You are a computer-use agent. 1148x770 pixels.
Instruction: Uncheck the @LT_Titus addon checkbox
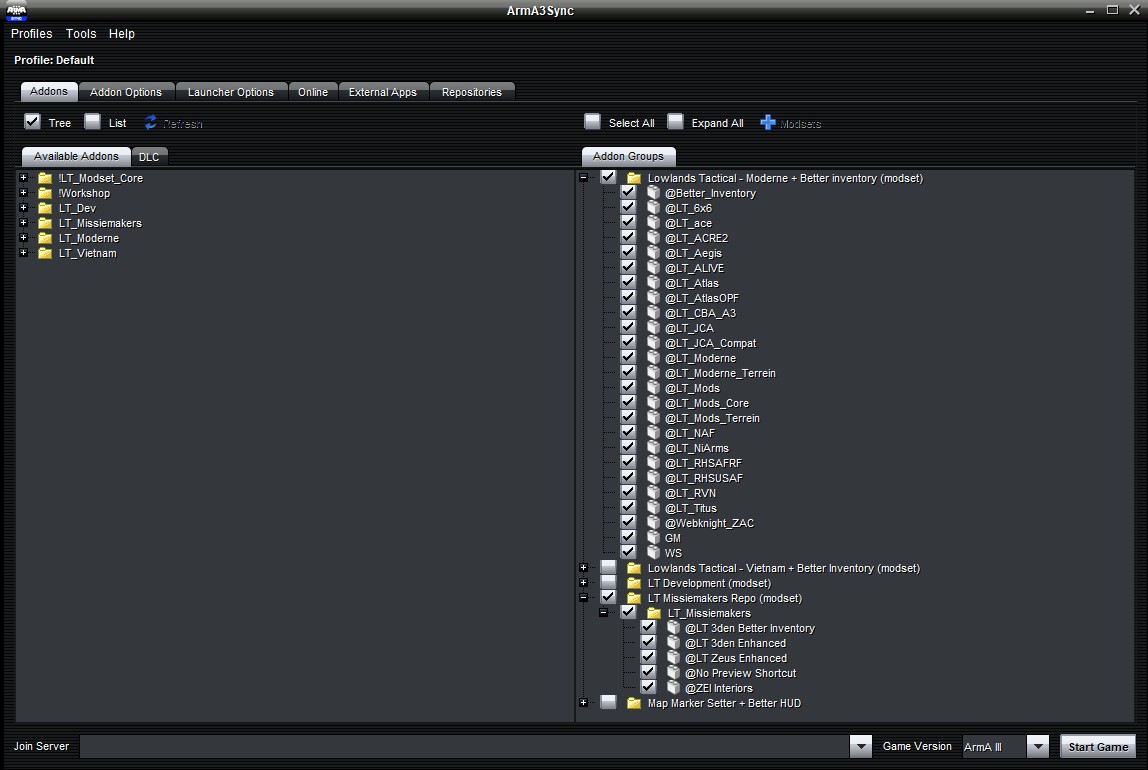[628, 507]
